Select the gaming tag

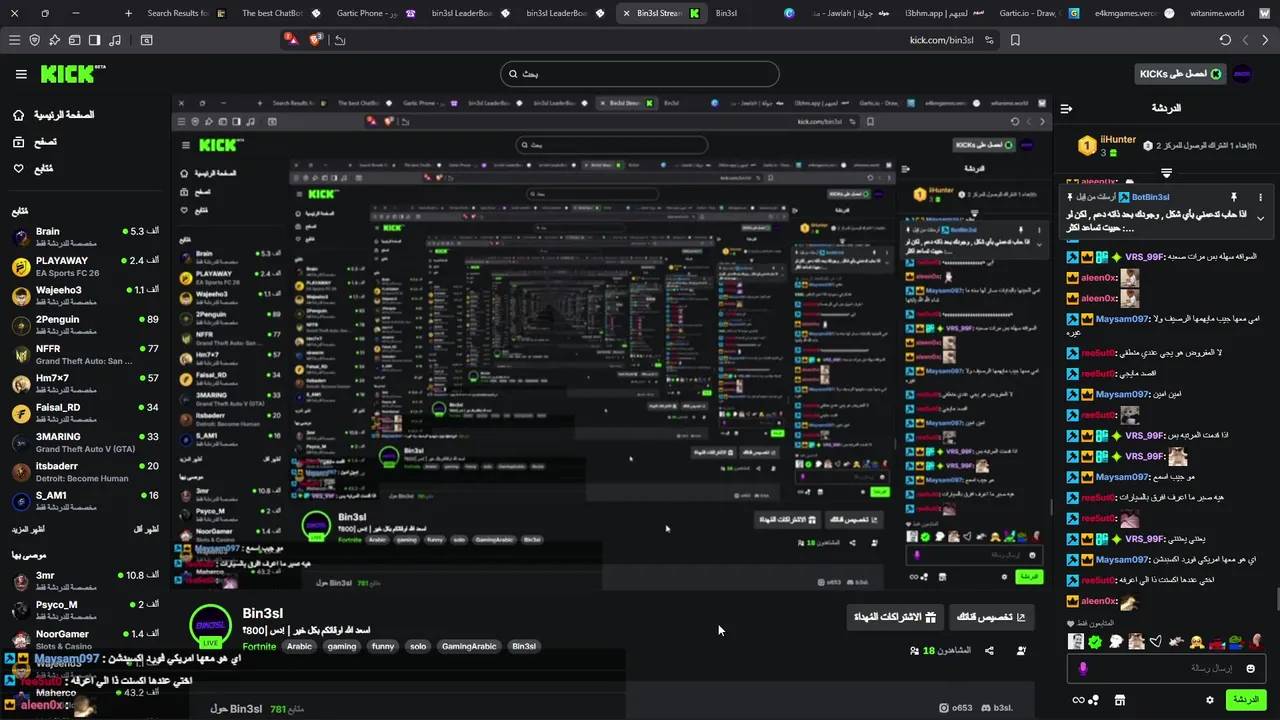pyautogui.click(x=342, y=646)
